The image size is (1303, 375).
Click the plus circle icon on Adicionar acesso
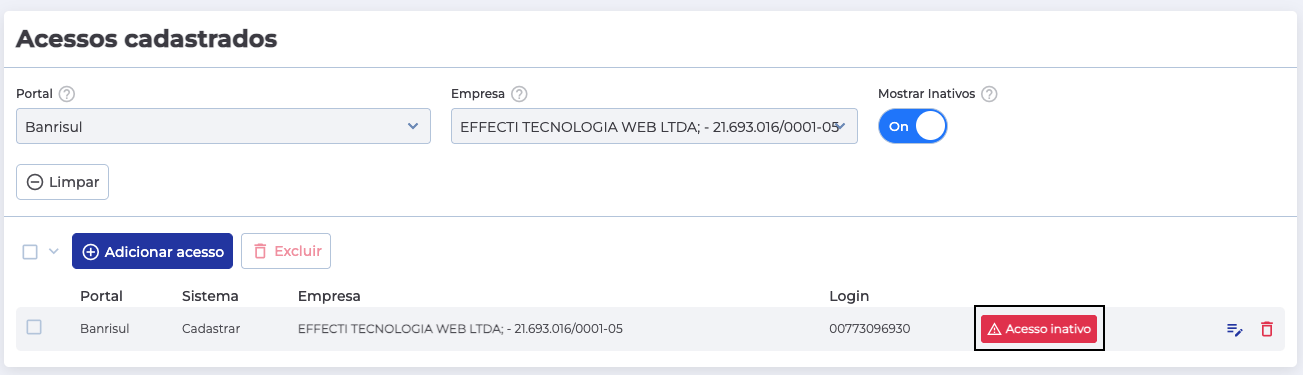tap(91, 252)
